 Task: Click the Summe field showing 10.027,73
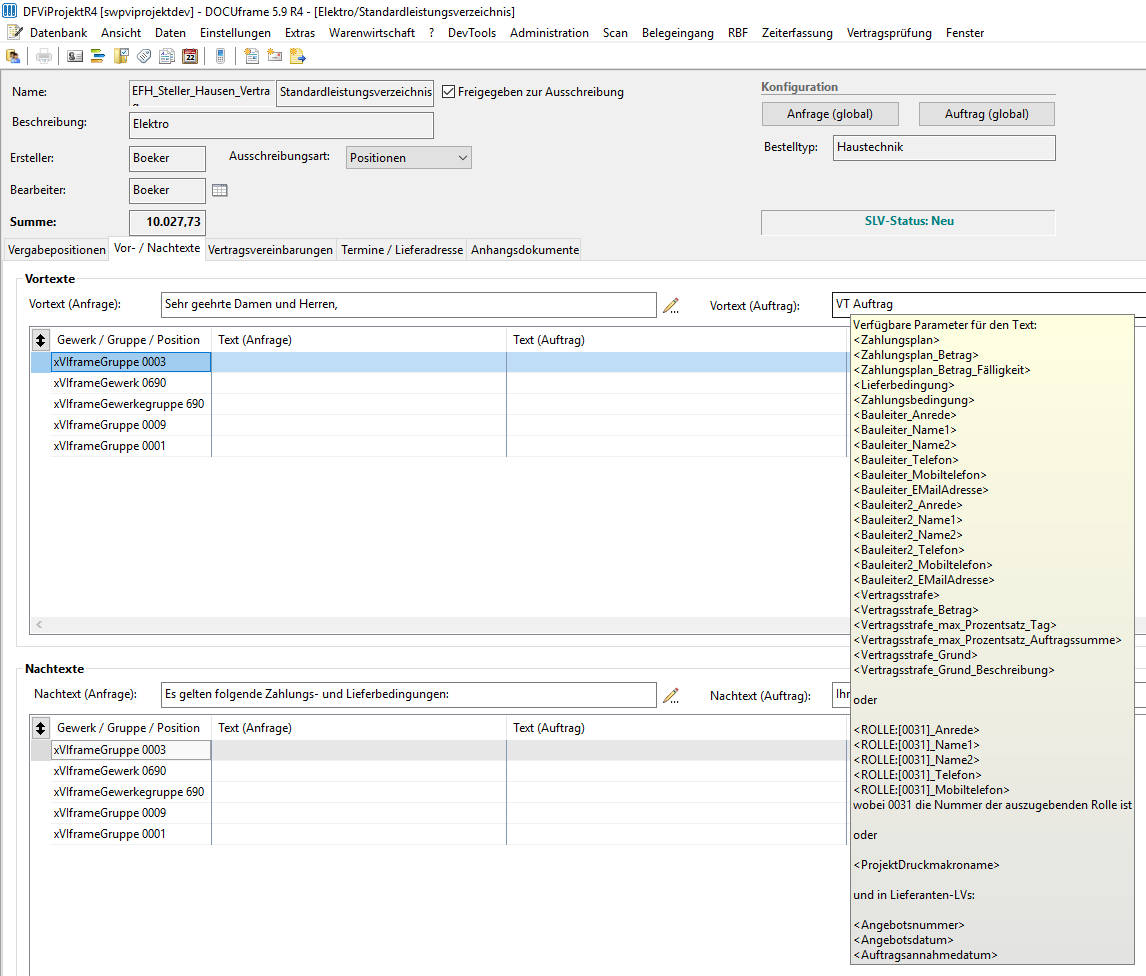pyautogui.click(x=167, y=222)
